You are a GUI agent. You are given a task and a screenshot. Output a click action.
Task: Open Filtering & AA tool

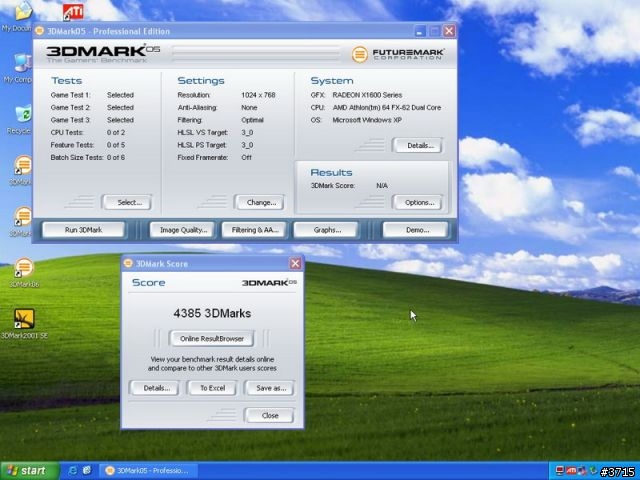click(x=255, y=230)
